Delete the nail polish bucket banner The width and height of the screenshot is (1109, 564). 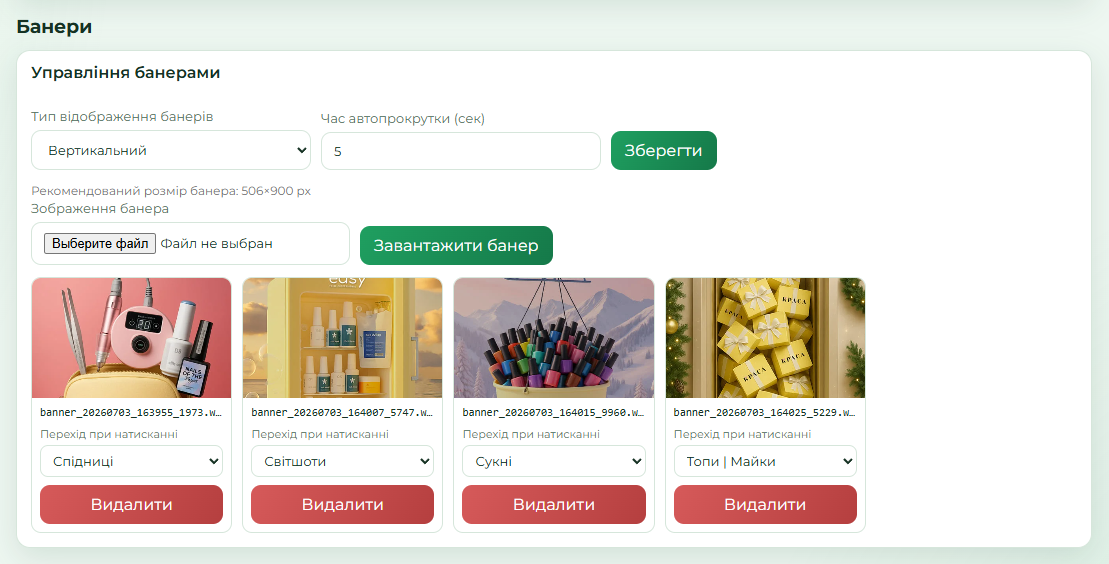[554, 505]
